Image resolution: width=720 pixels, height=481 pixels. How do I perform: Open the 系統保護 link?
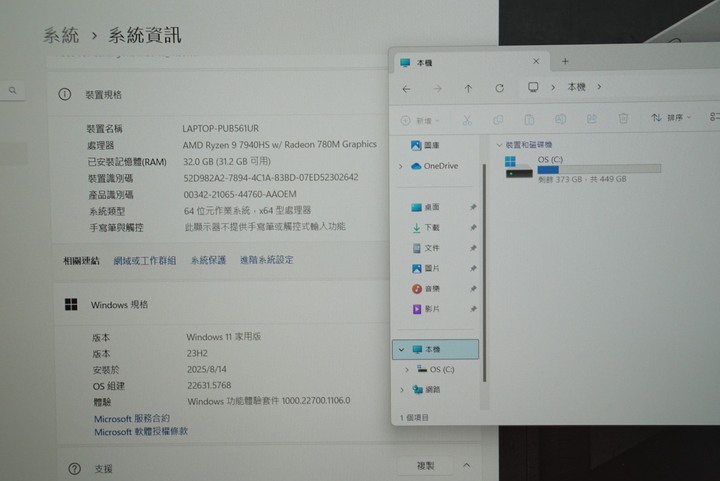point(208,260)
